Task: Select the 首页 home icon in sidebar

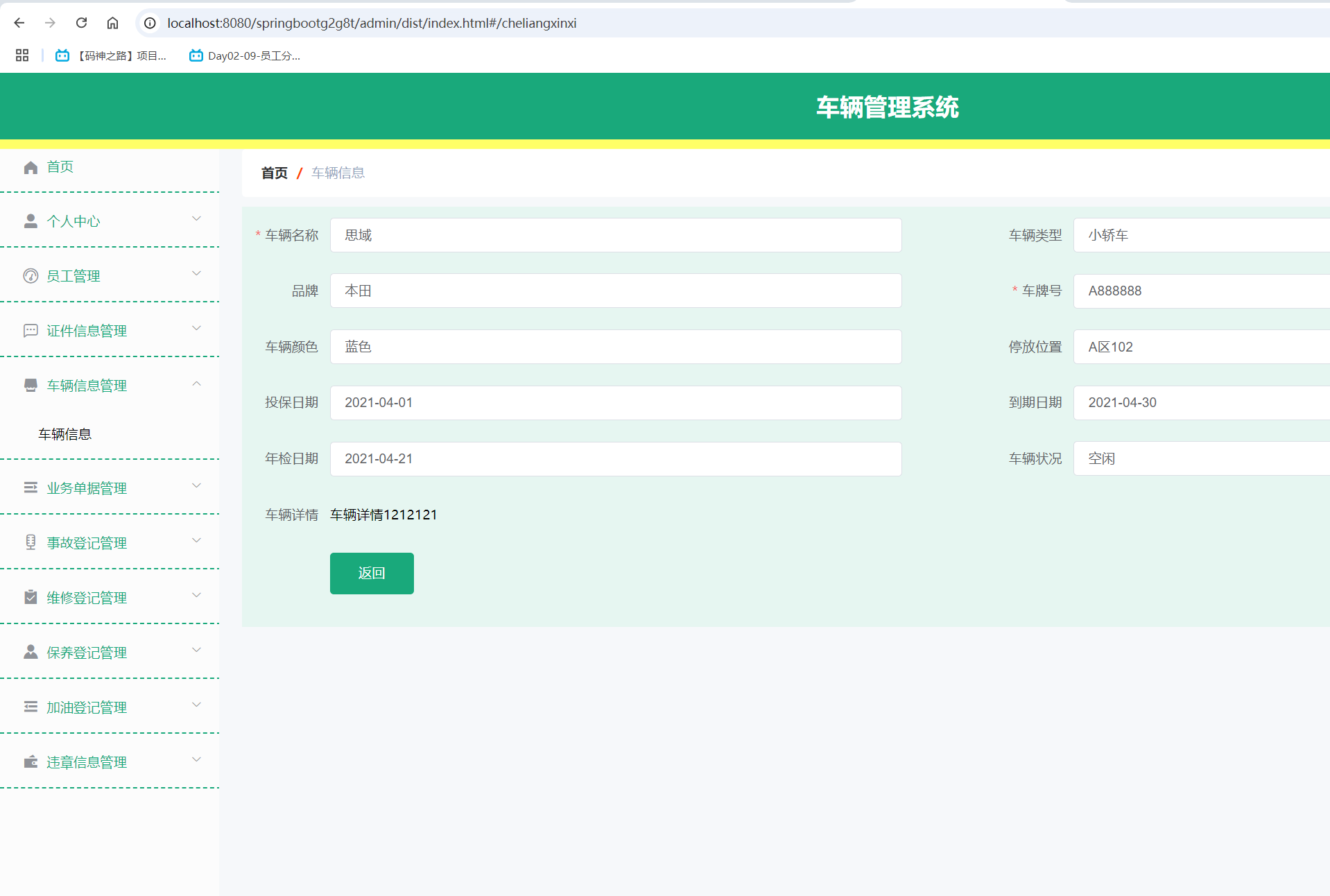Action: [x=30, y=166]
